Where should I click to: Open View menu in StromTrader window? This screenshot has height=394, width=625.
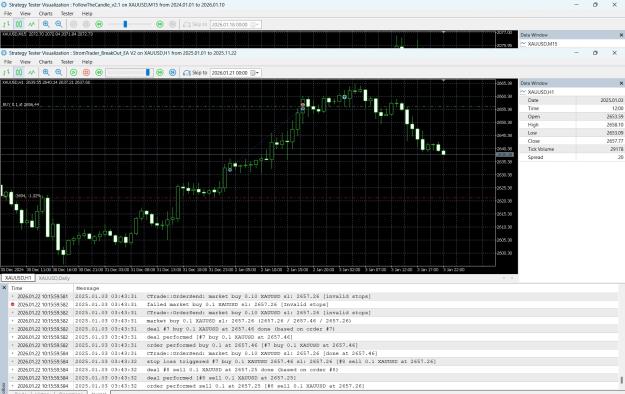25,62
